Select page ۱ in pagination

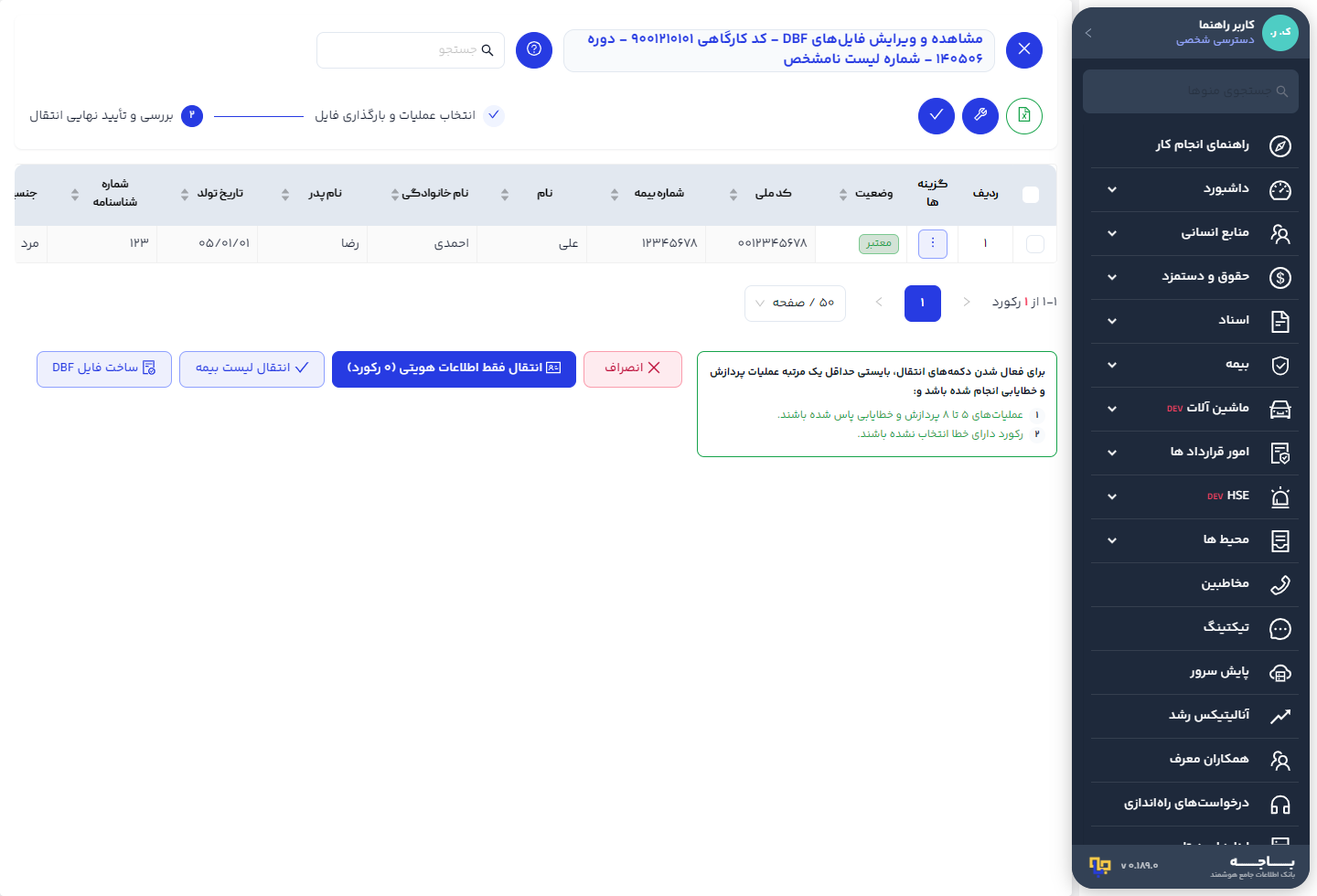click(x=923, y=303)
